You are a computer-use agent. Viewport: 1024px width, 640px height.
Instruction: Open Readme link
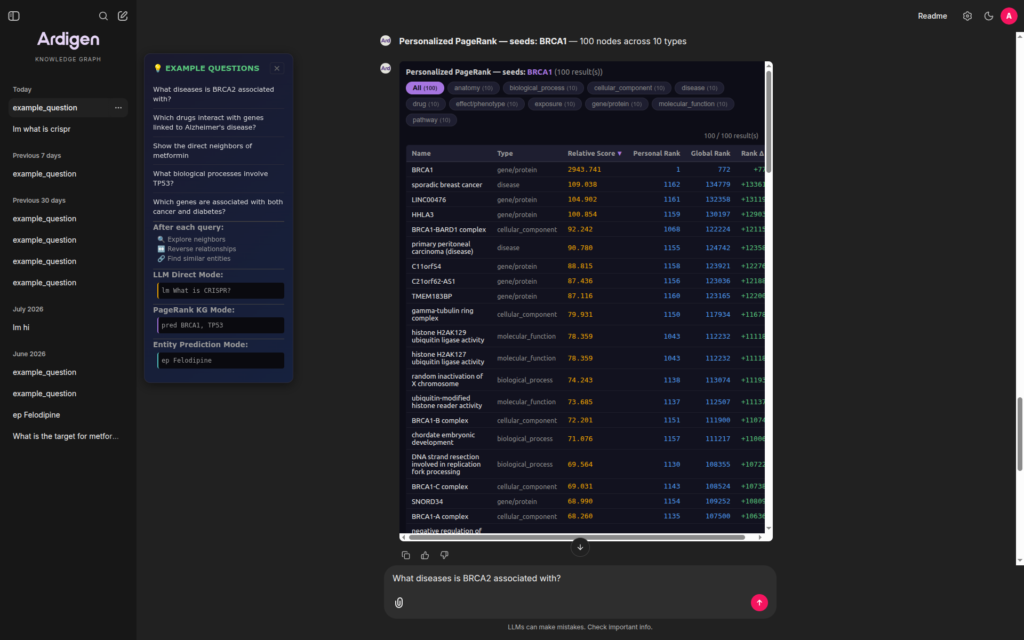click(x=932, y=16)
